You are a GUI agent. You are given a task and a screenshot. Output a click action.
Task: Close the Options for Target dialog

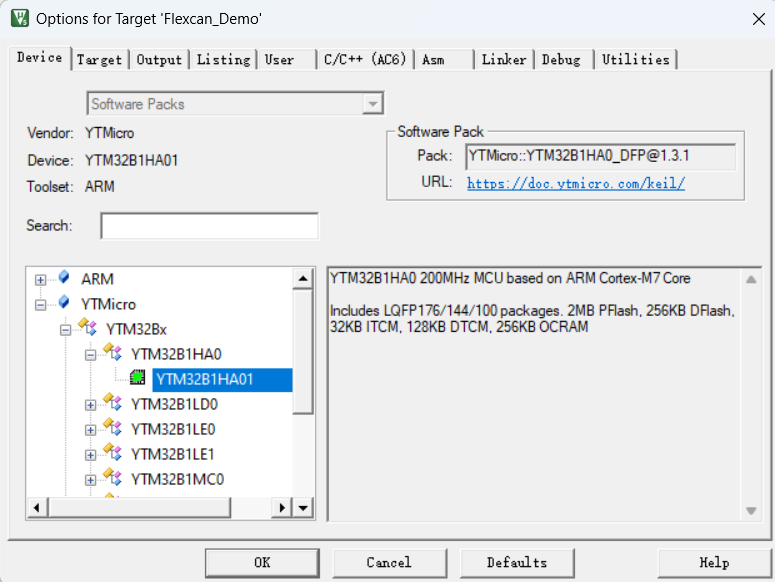point(759,19)
